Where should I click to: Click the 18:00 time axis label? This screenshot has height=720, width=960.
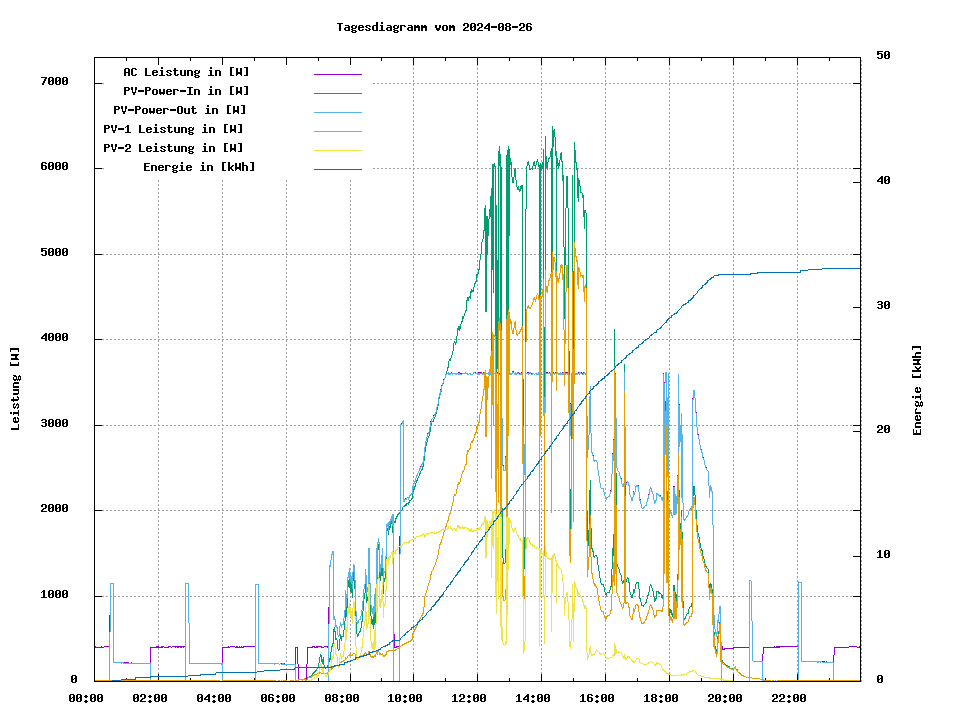(x=660, y=698)
